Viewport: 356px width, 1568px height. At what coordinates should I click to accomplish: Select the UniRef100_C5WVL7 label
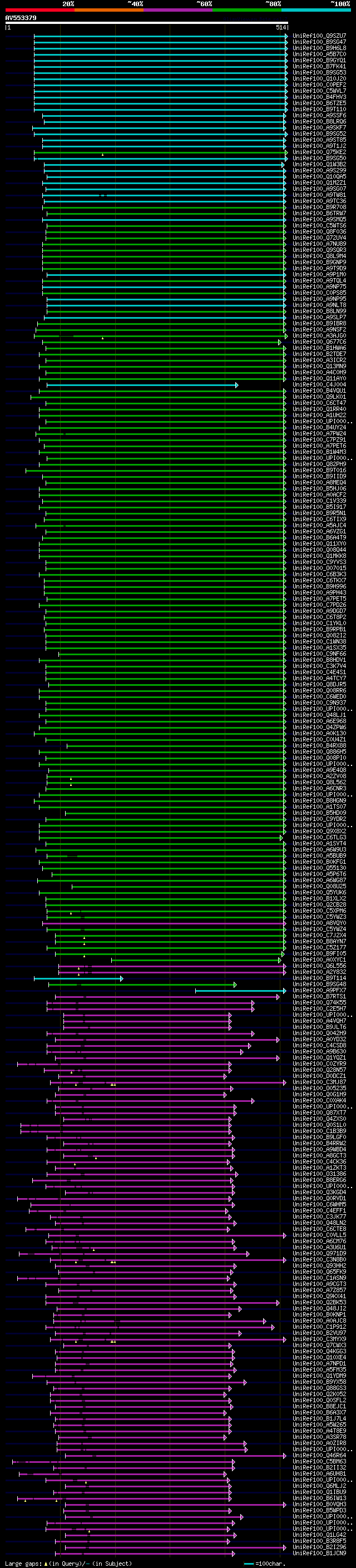click(x=319, y=91)
